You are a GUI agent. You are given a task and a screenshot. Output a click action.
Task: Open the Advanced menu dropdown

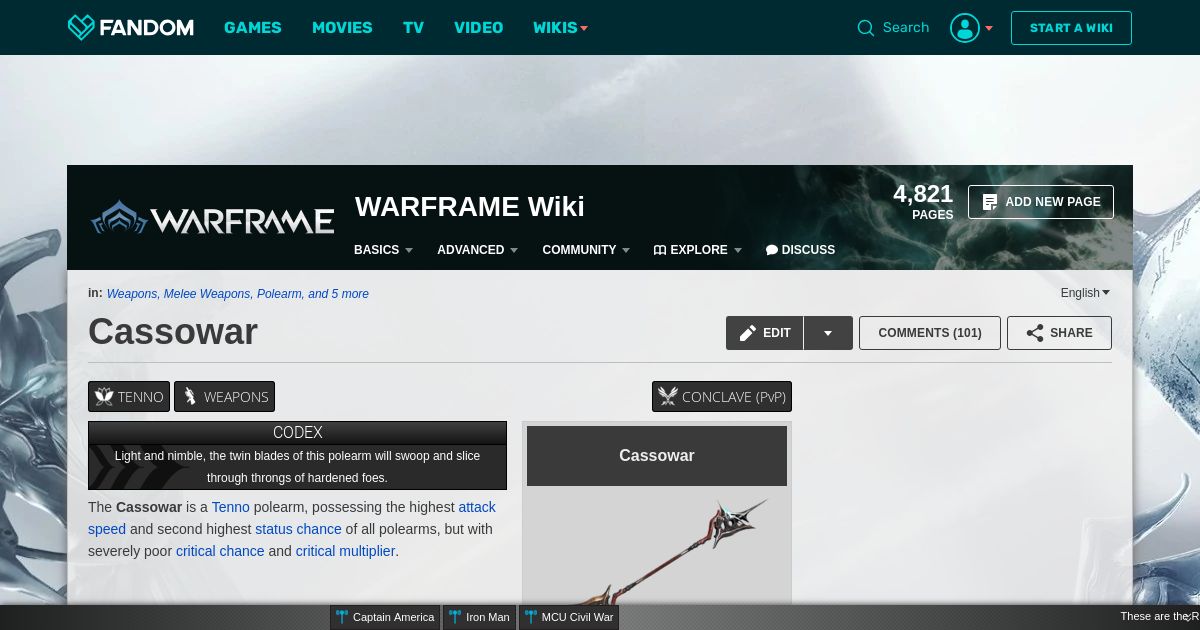click(477, 250)
